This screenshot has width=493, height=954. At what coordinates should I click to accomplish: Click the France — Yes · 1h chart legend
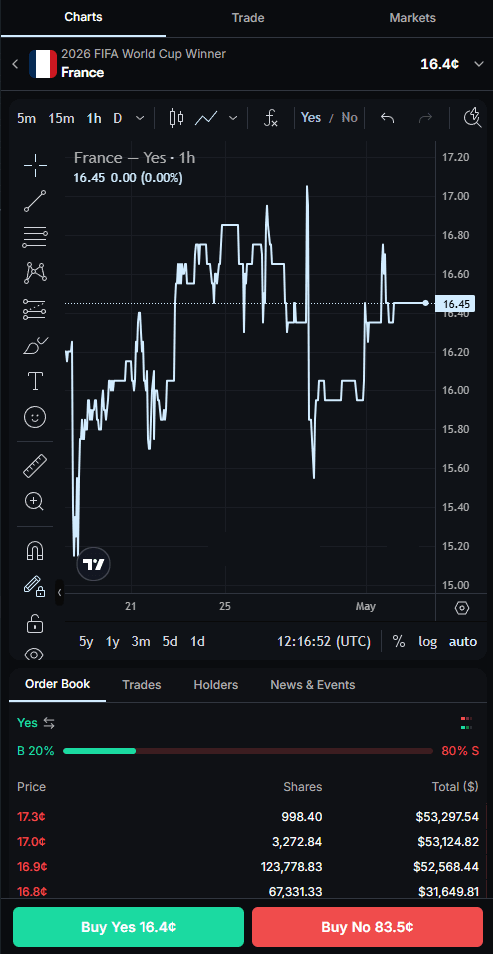coord(135,158)
